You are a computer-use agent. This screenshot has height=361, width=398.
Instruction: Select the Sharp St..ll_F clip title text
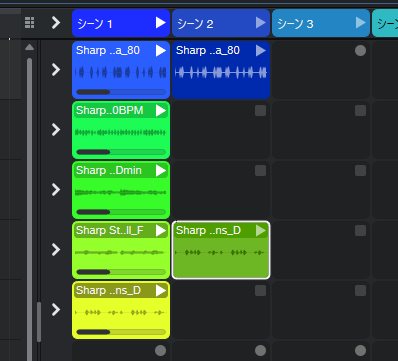pos(110,230)
